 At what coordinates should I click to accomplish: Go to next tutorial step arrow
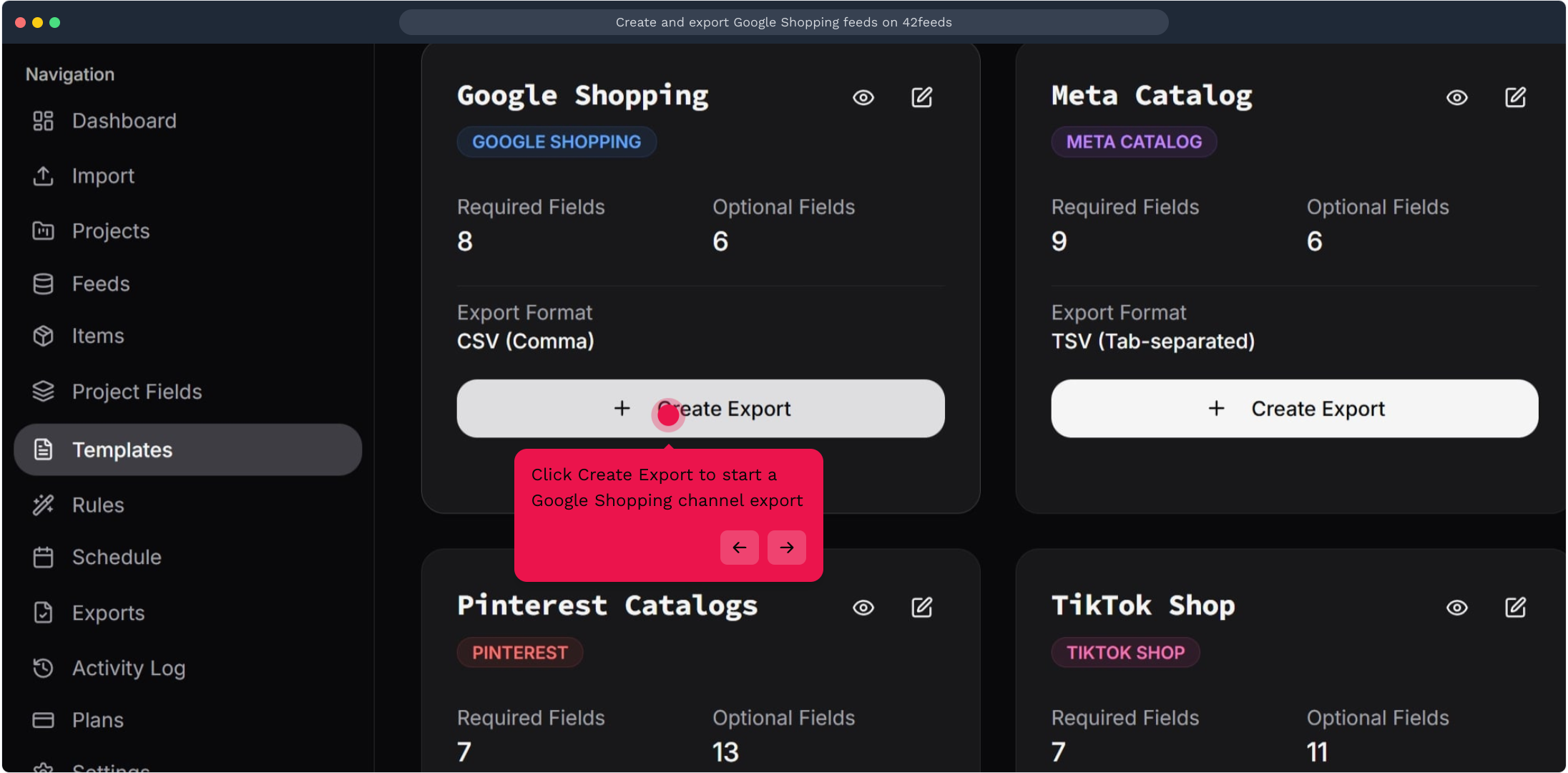786,548
